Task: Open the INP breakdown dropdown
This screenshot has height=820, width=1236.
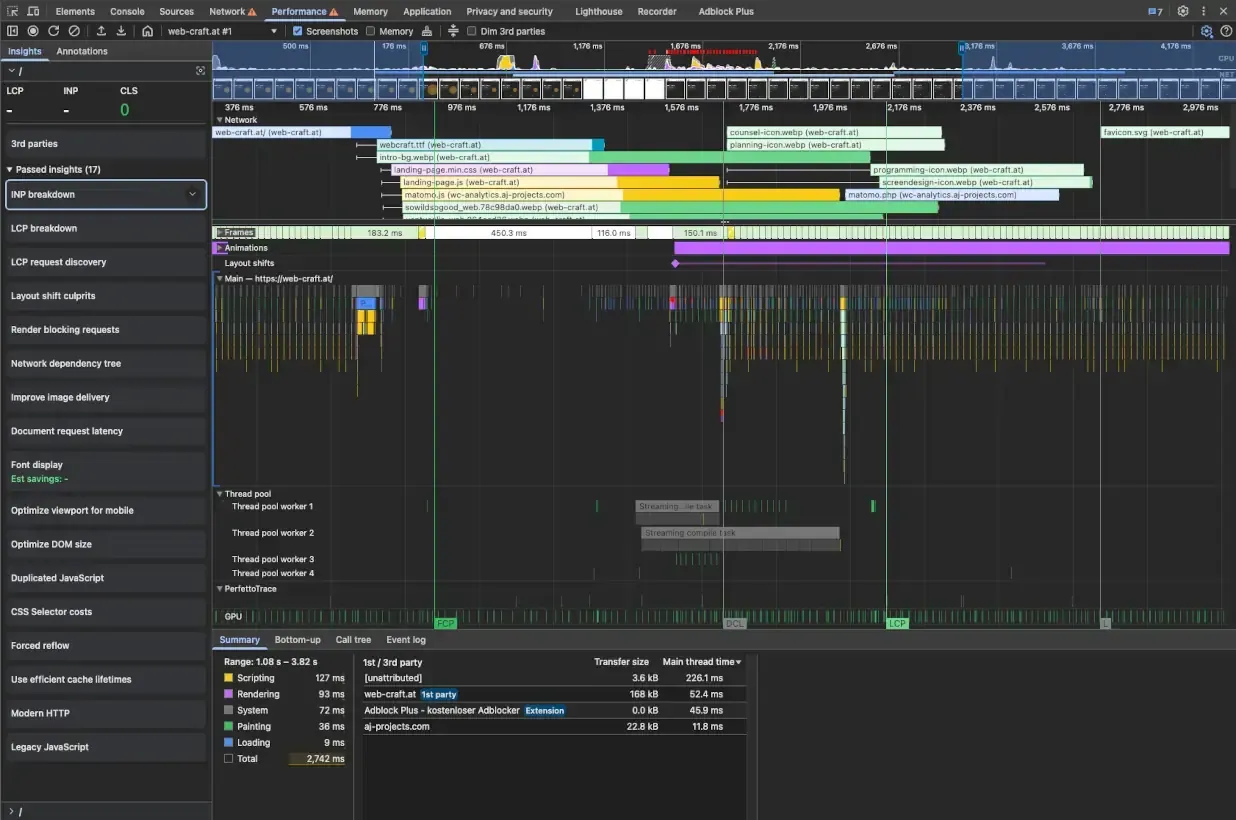Action: tap(105, 195)
